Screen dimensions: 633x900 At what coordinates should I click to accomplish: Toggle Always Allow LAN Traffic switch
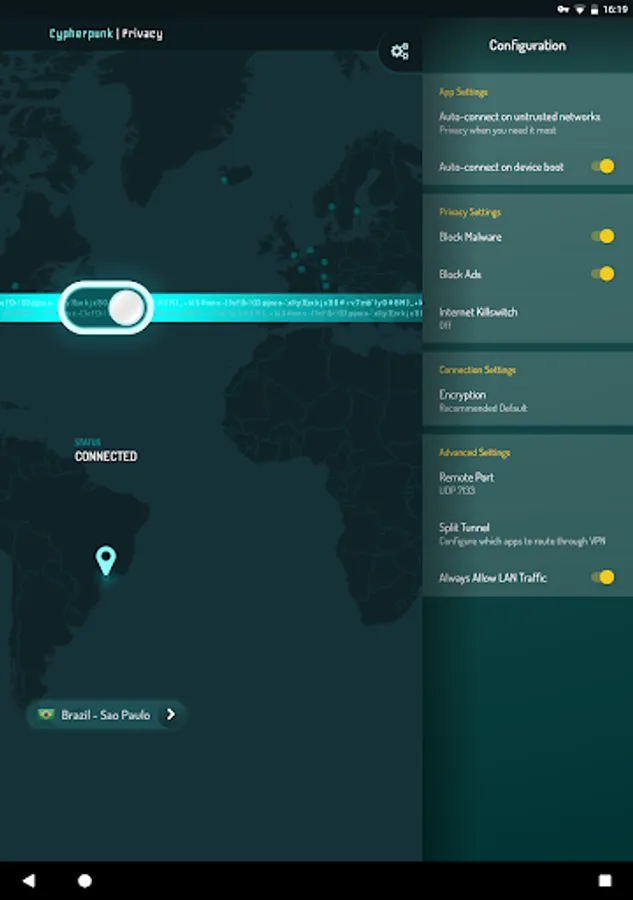[603, 577]
